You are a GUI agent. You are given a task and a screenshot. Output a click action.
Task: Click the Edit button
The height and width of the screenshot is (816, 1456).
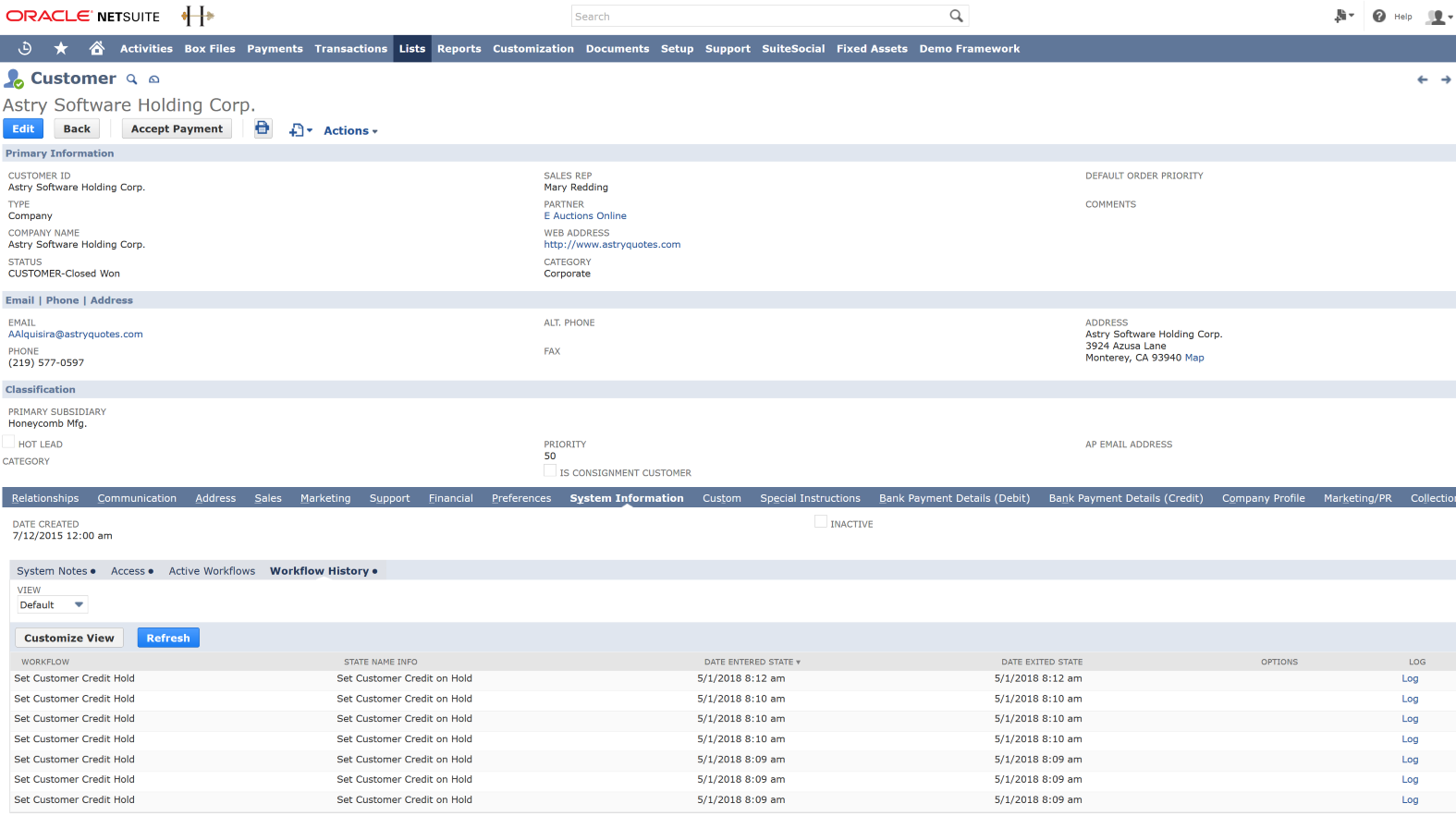point(23,128)
